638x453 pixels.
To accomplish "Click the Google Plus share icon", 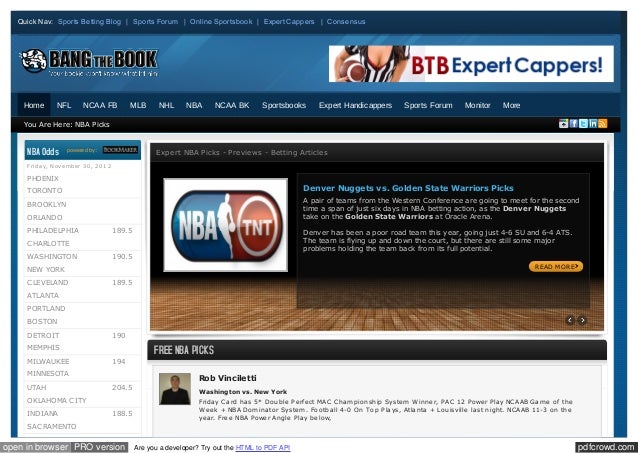I will click(x=563, y=124).
